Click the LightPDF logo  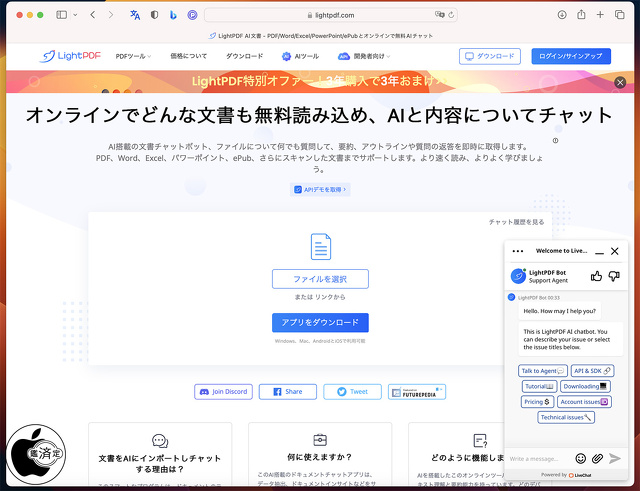70,56
